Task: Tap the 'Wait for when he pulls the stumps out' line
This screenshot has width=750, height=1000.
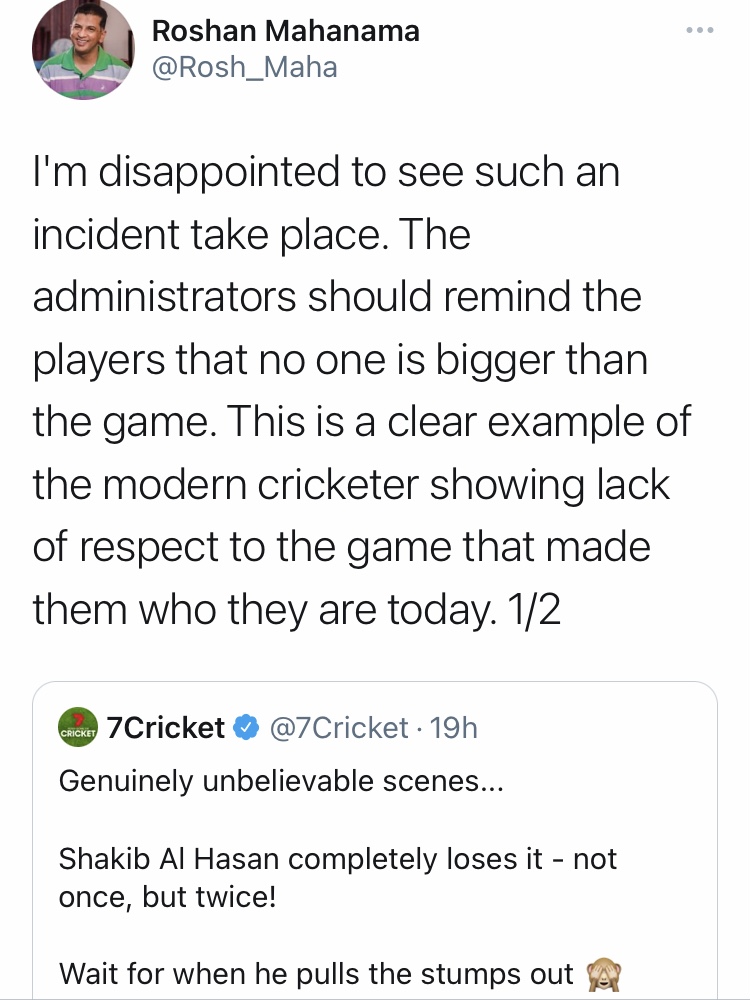Action: point(316,974)
